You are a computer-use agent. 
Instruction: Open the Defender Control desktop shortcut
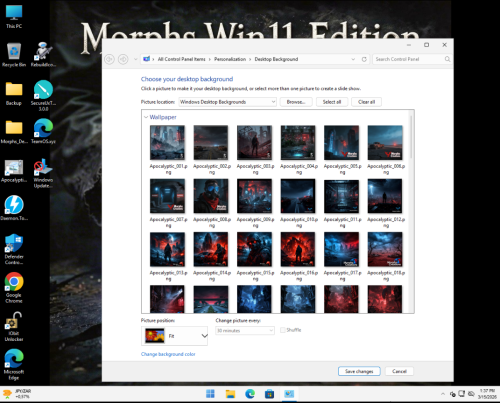[14, 249]
